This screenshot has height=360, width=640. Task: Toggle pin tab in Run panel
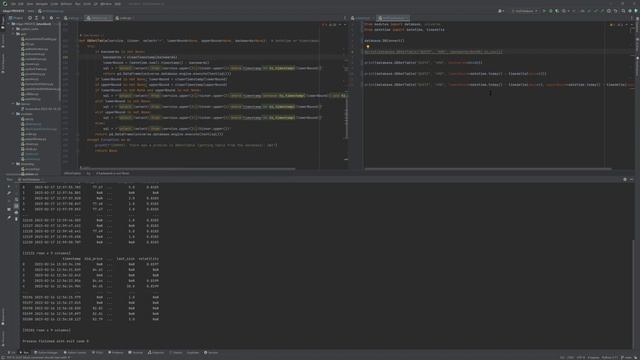pyautogui.click(x=9, y=218)
